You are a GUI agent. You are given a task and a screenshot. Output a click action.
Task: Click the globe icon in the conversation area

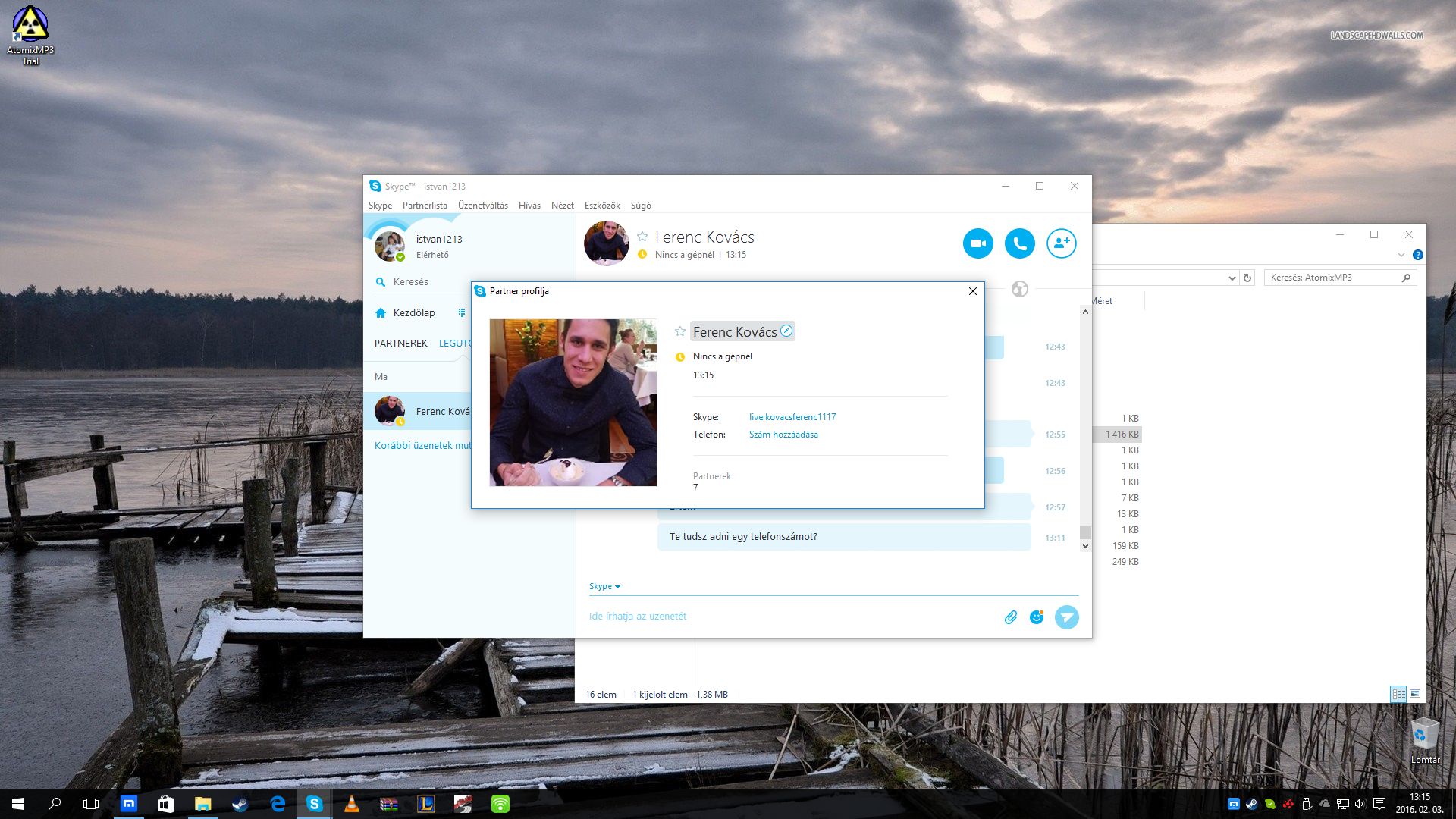point(1020,289)
